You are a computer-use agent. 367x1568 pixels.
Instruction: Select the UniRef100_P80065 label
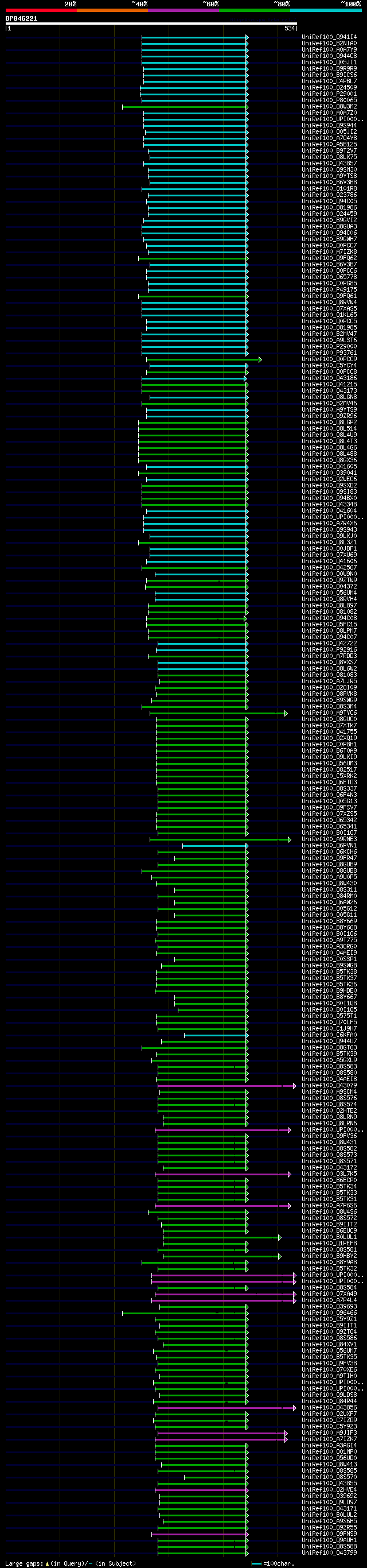pos(329,100)
